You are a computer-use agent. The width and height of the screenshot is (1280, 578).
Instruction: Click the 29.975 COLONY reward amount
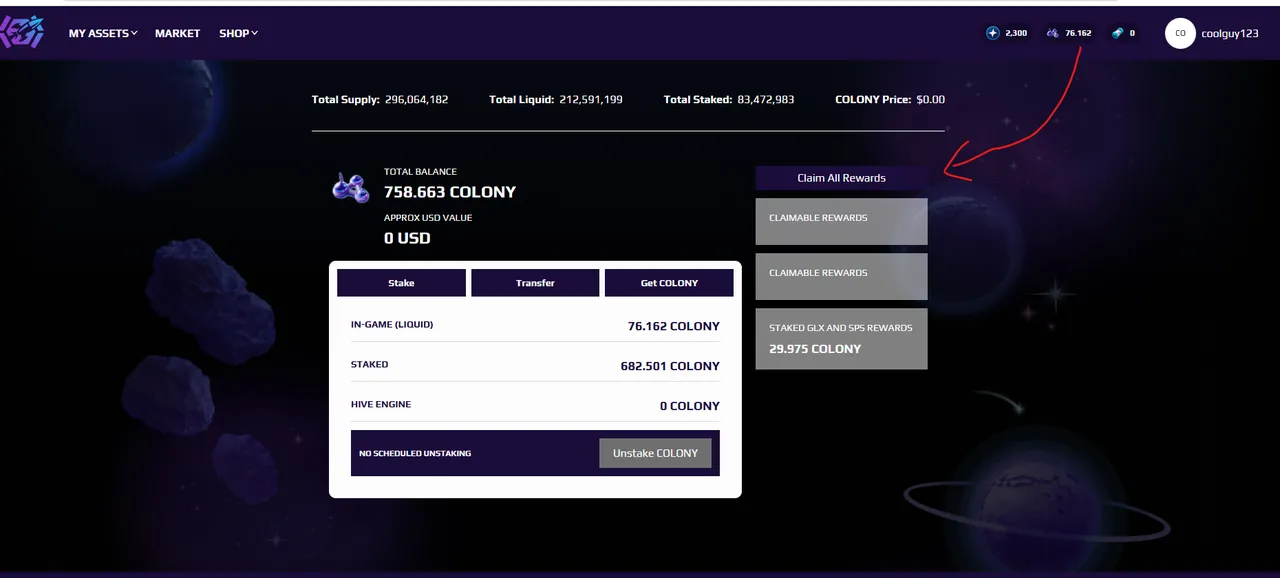point(815,349)
